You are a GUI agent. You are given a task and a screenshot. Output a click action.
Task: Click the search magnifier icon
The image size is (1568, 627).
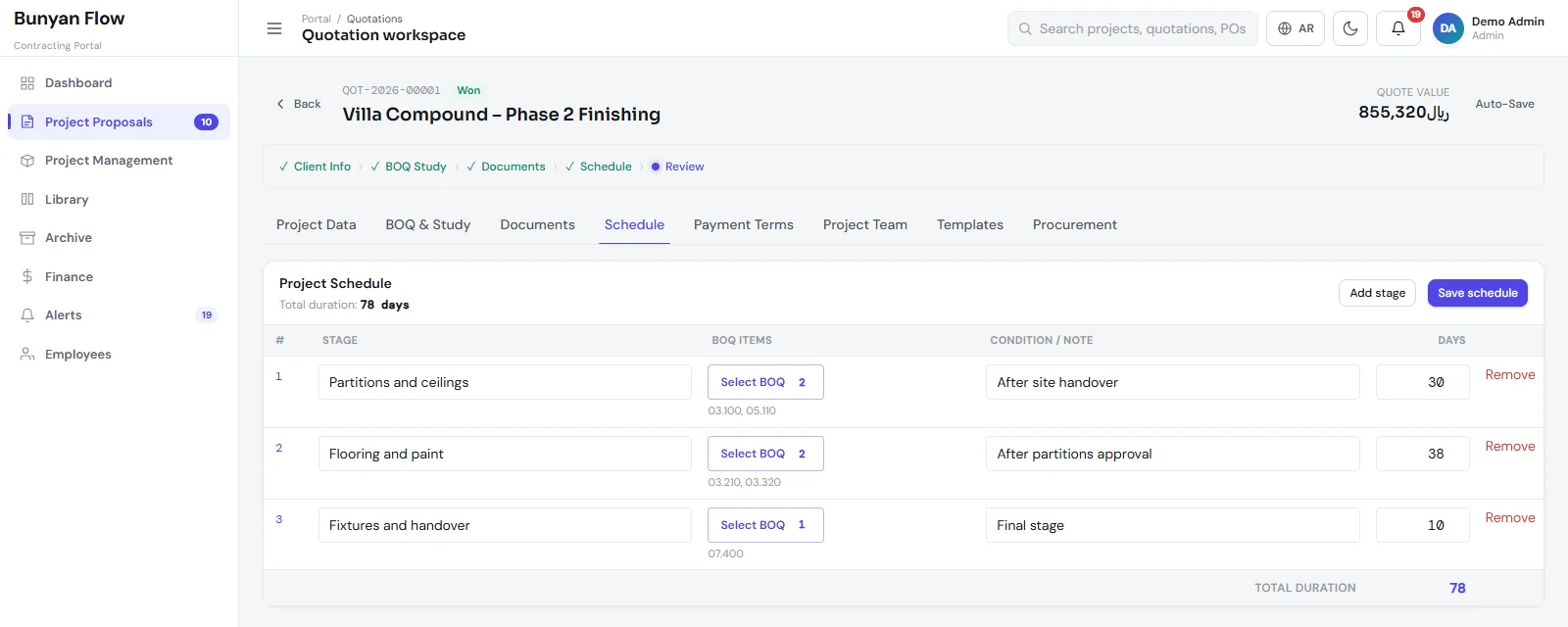1025,29
